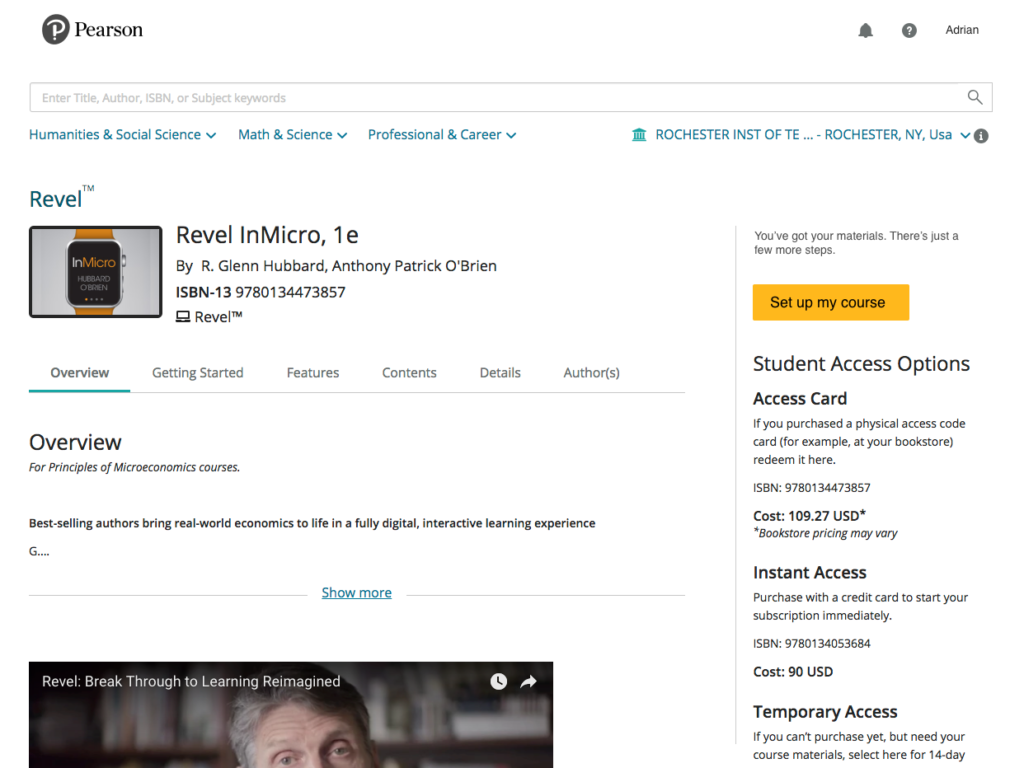Click the Instant Access heading
This screenshot has width=1024, height=768.
[x=810, y=573]
